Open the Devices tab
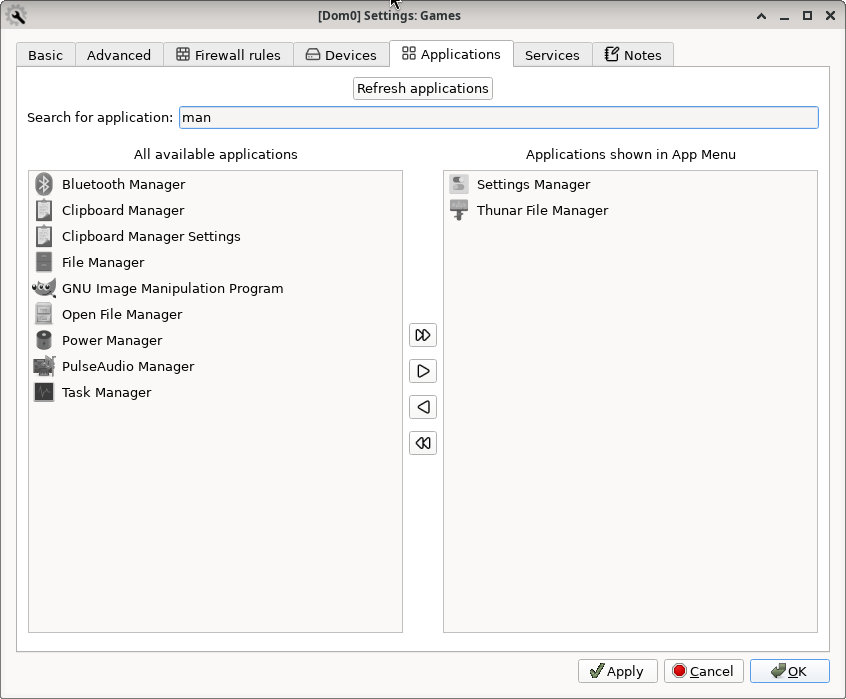This screenshot has width=846, height=699. coord(341,55)
